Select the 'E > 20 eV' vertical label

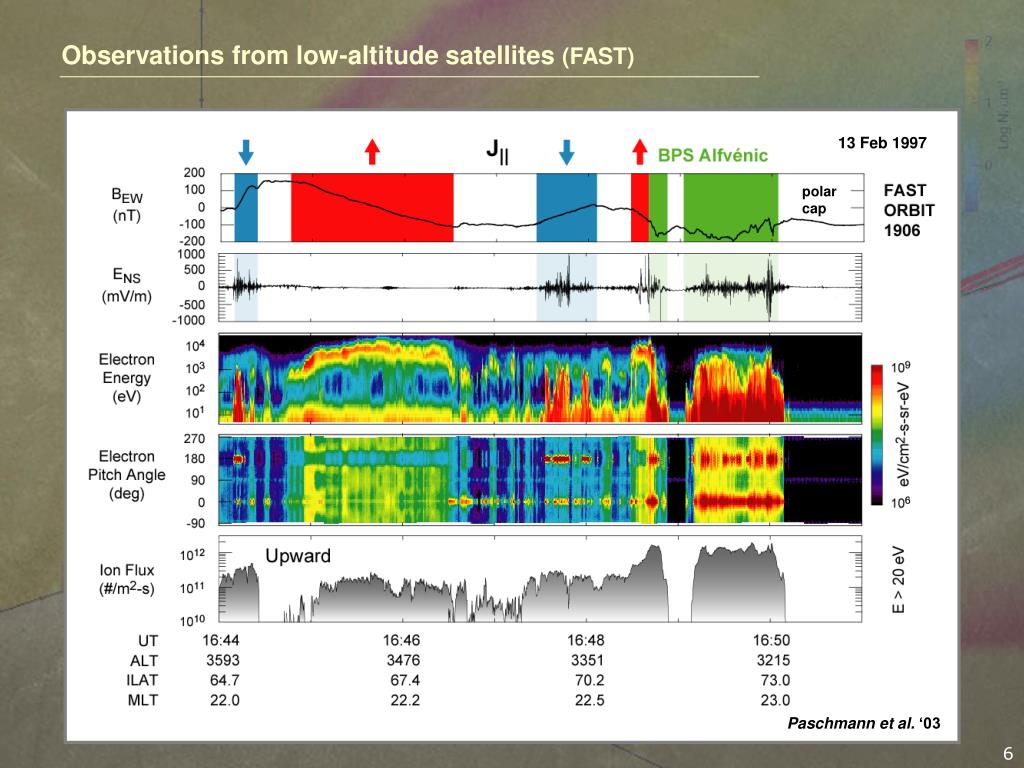(x=899, y=580)
